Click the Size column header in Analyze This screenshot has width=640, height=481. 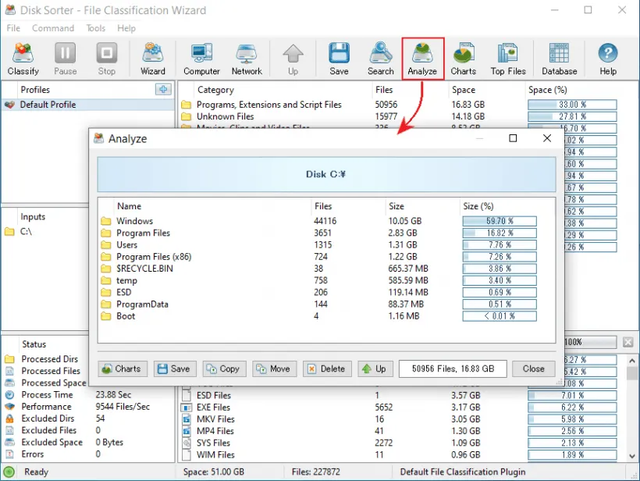pos(422,206)
